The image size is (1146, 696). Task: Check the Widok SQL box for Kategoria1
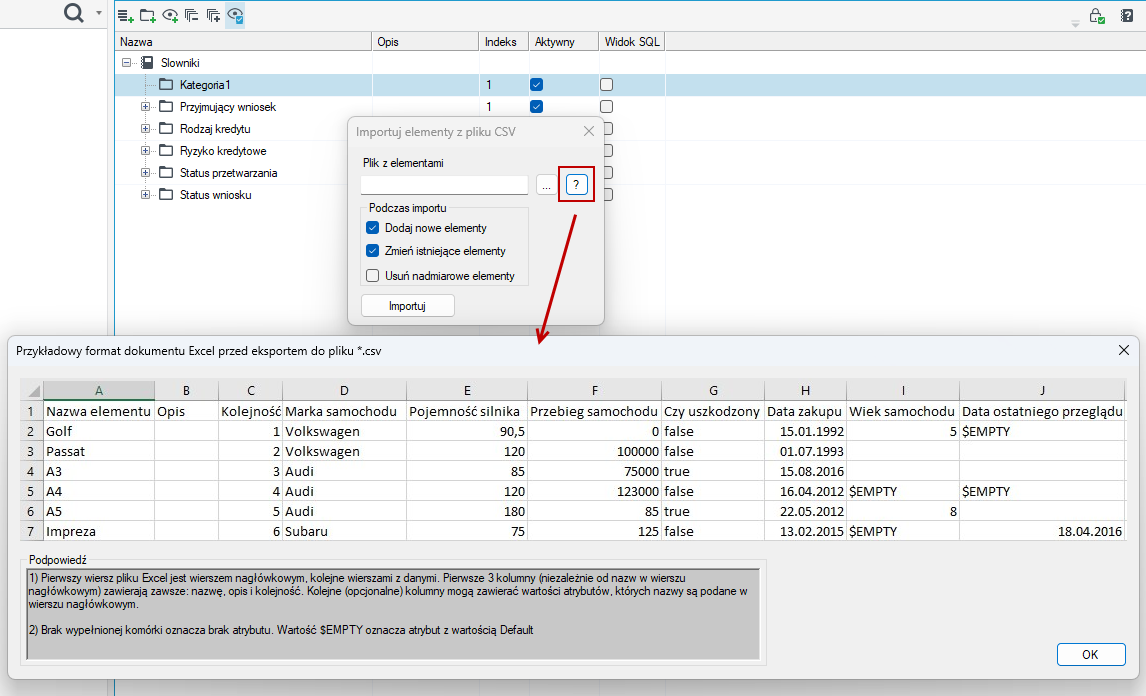pos(607,85)
